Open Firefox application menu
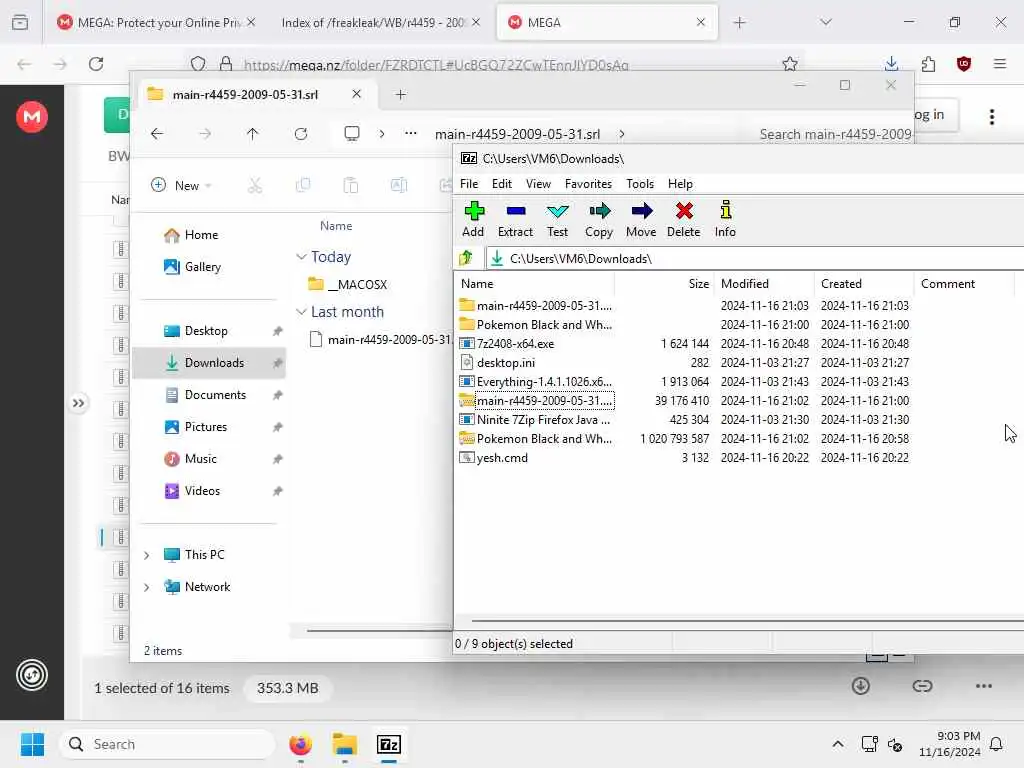This screenshot has width=1024, height=768. 1000,64
